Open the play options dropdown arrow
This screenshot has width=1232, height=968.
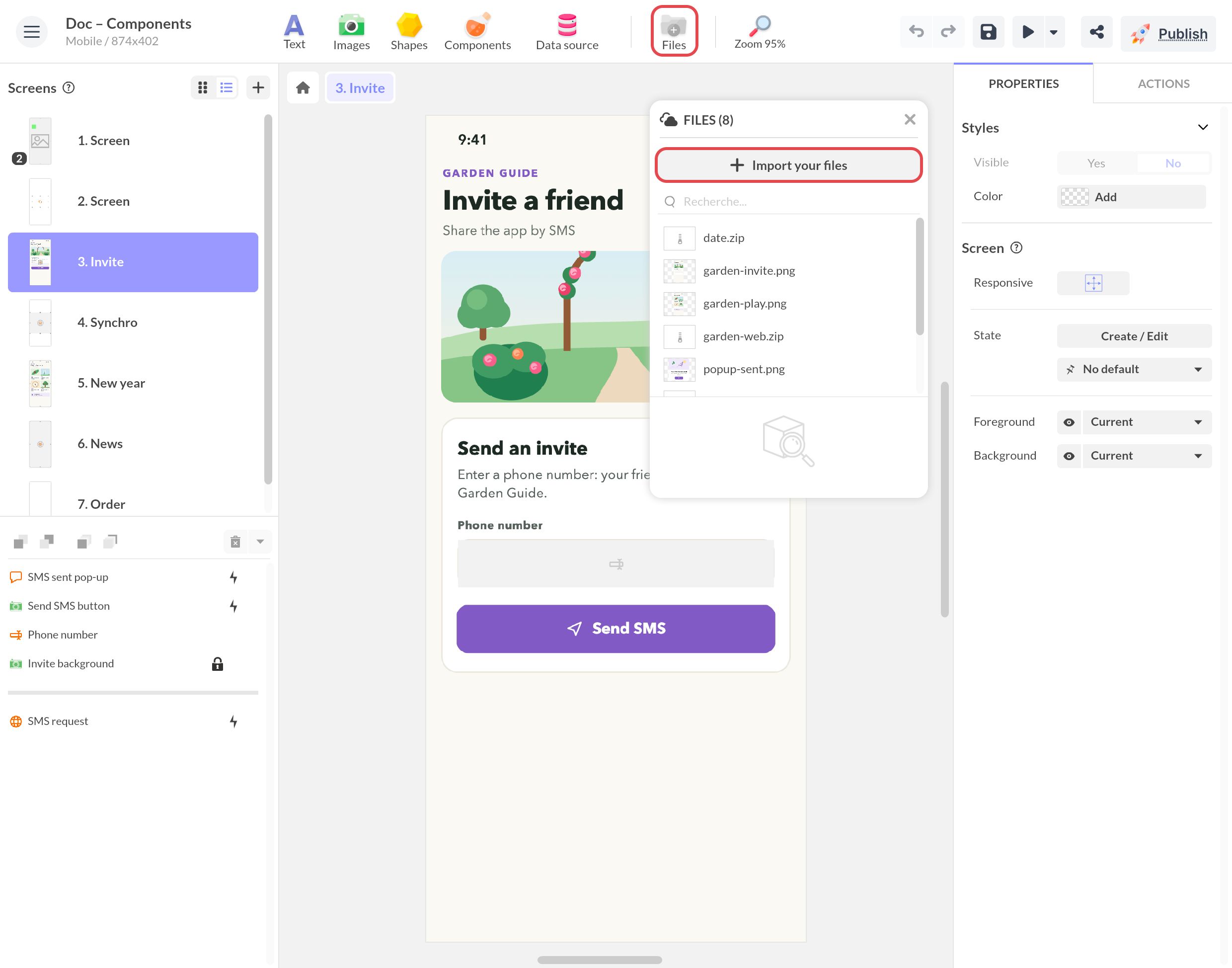1054,32
